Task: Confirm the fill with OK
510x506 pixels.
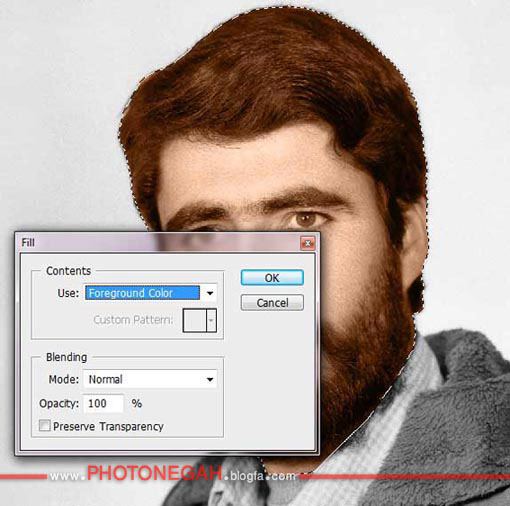Action: 272,278
